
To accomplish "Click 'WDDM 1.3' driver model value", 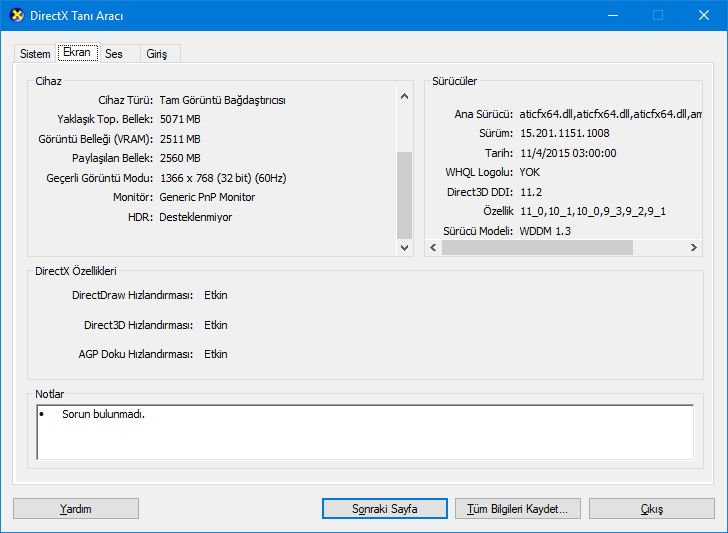I will 545,231.
